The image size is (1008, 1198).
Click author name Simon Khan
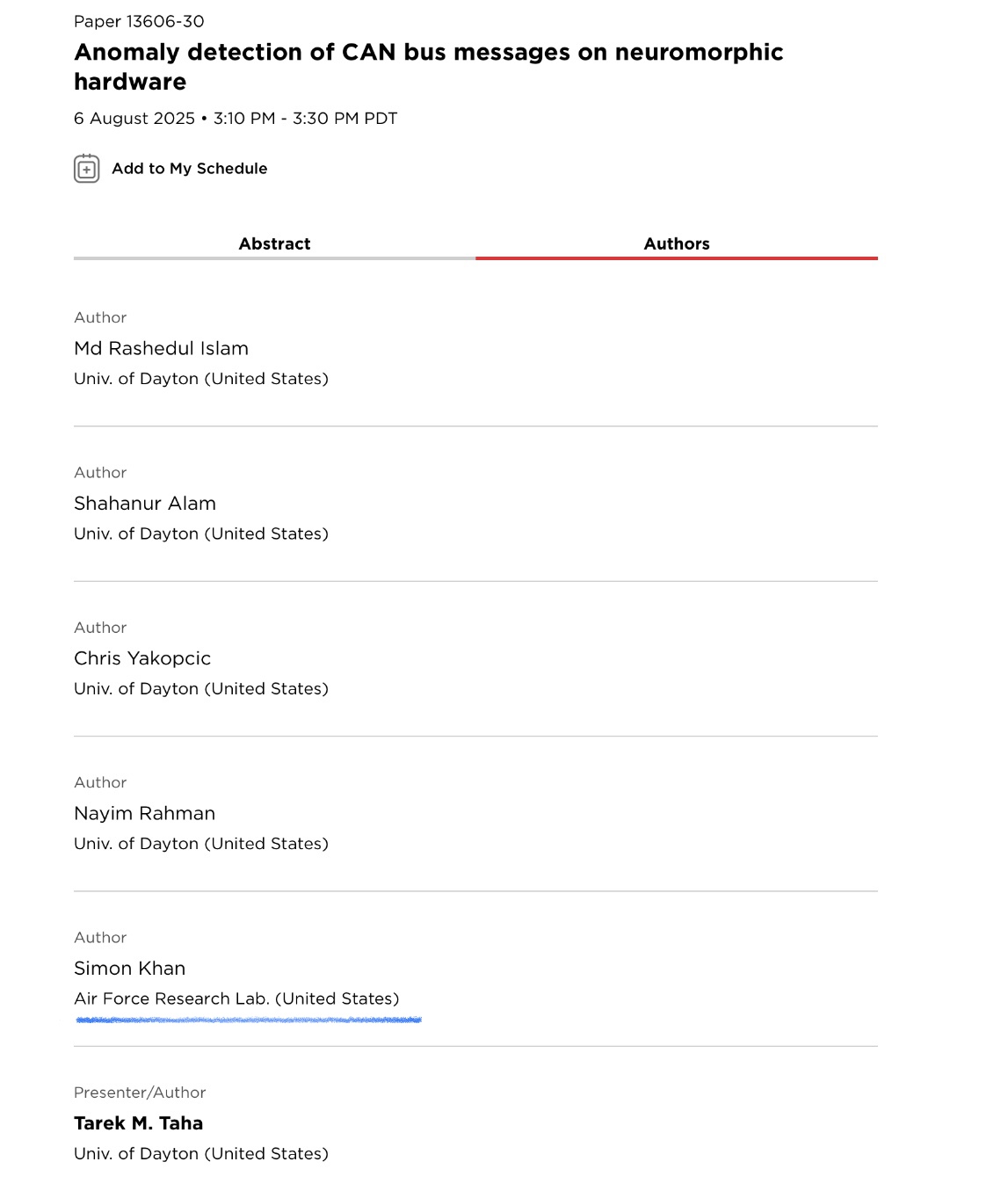pyautogui.click(x=129, y=969)
